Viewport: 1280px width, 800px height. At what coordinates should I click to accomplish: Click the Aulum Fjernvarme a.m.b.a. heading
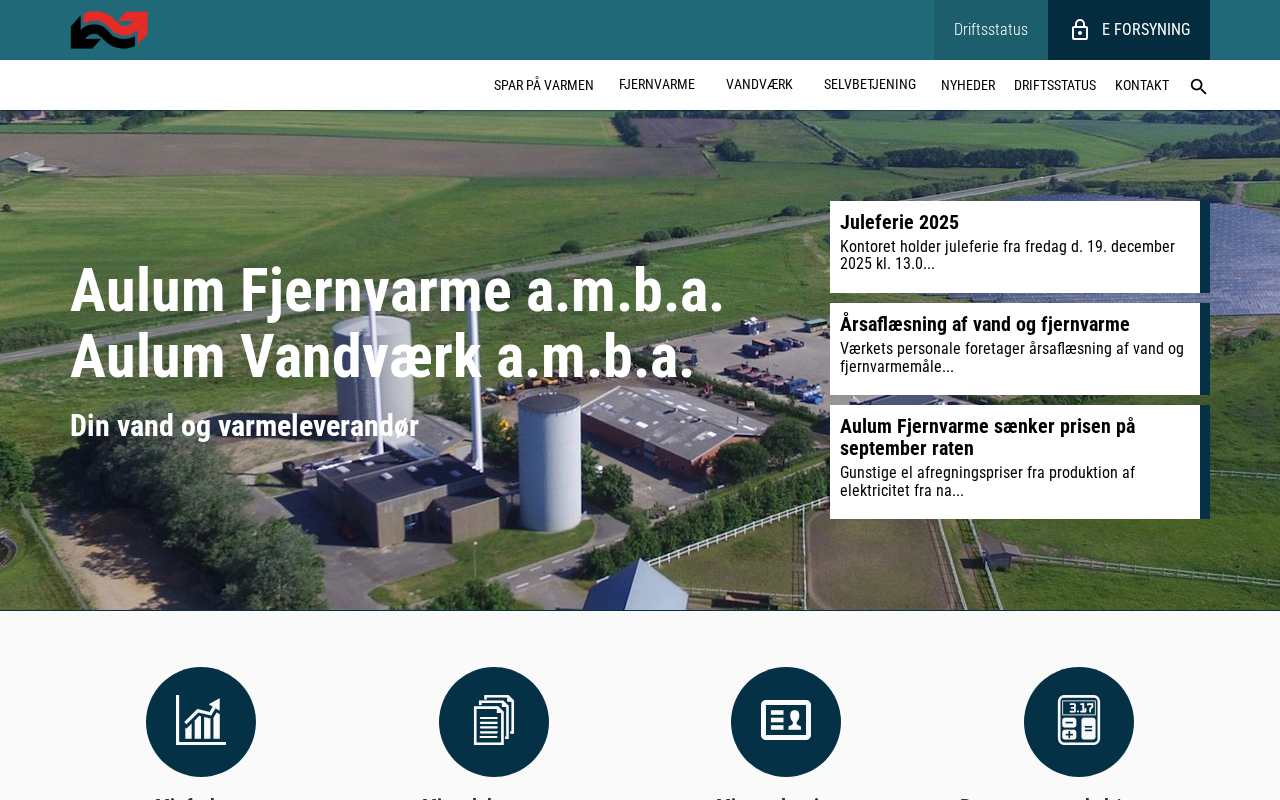397,291
